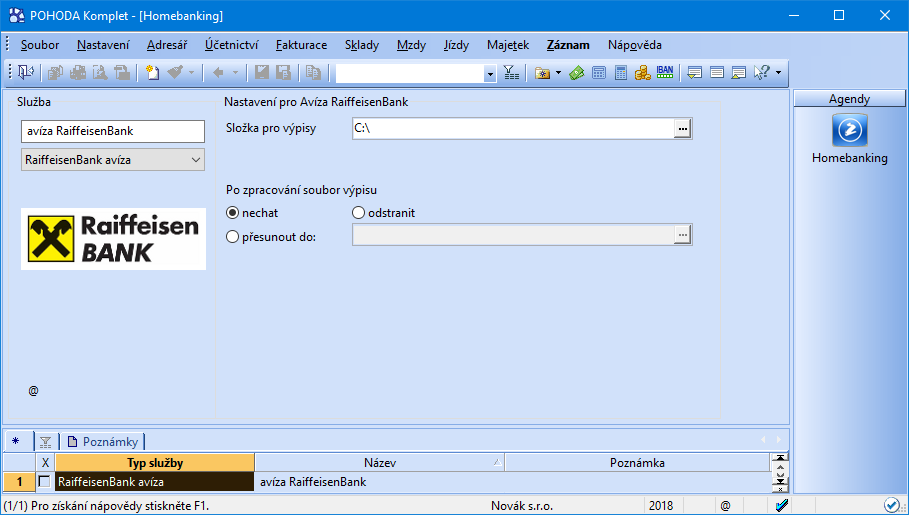The width and height of the screenshot is (909, 515).
Task: Open the Fakturace menu
Action: [301, 45]
